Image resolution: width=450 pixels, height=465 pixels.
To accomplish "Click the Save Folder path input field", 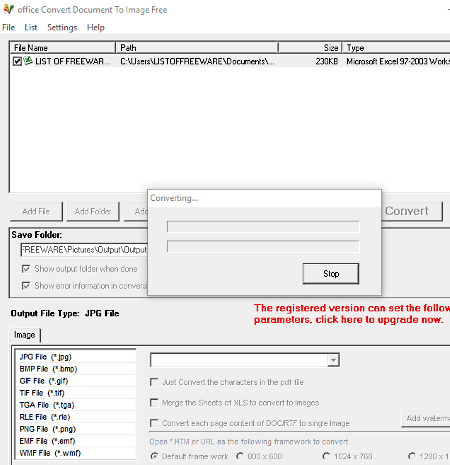I will (84, 250).
